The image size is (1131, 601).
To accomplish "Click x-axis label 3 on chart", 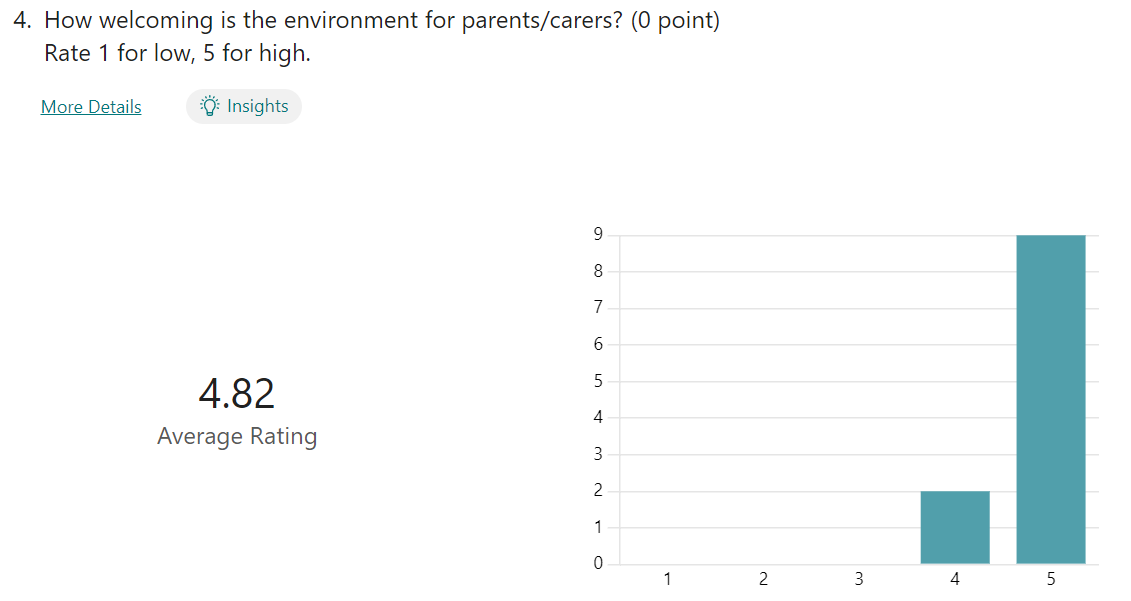I will (x=859, y=579).
